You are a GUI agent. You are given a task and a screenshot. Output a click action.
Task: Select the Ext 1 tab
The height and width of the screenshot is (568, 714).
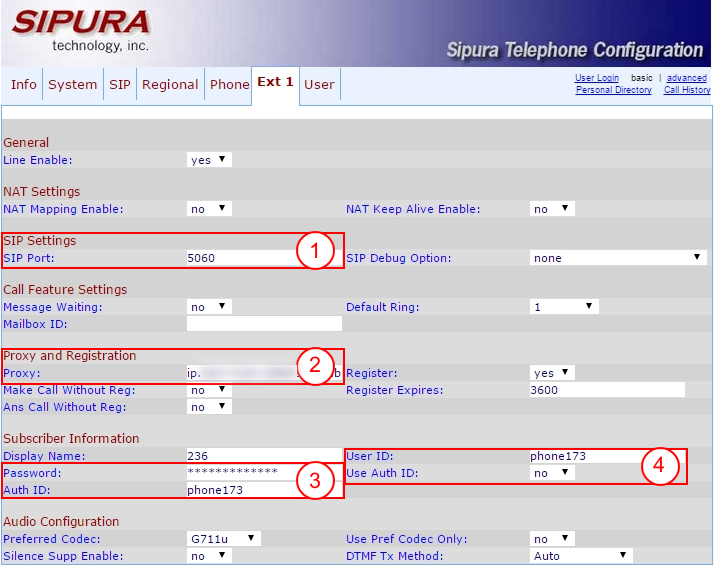(x=275, y=82)
